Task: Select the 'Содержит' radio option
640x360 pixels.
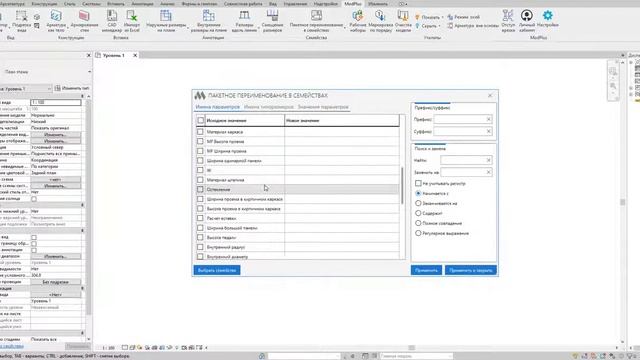Action: point(418,213)
